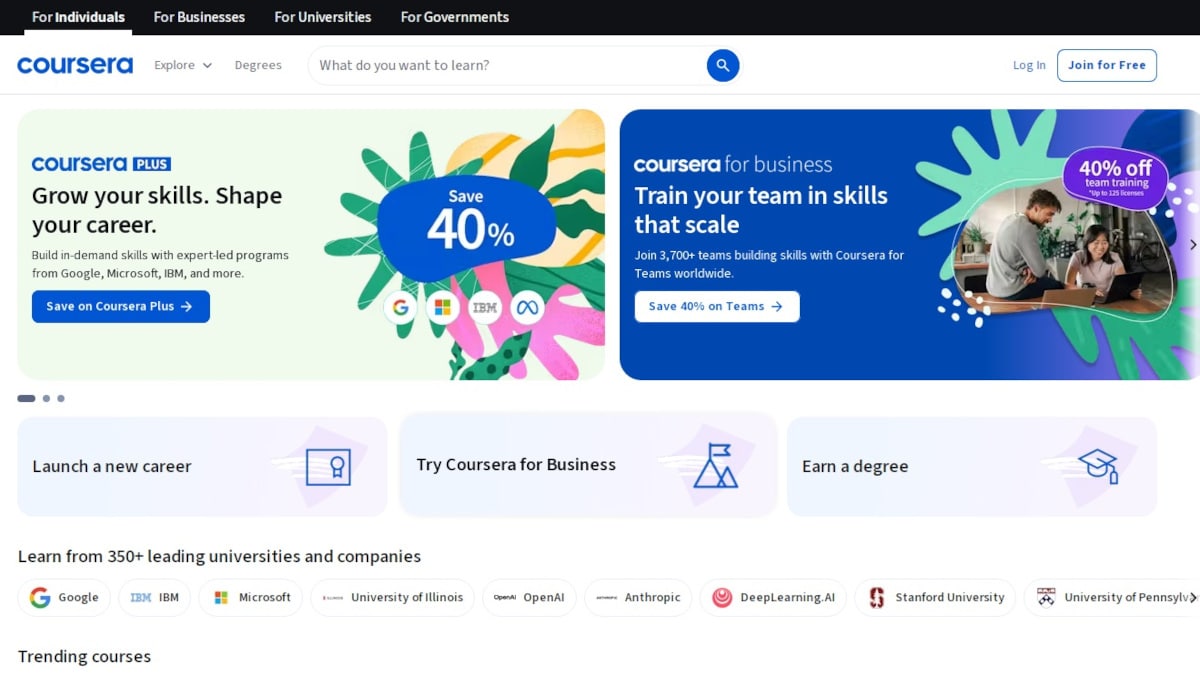Switch to the For Businesses tab
This screenshot has width=1200, height=676.
click(x=199, y=17)
